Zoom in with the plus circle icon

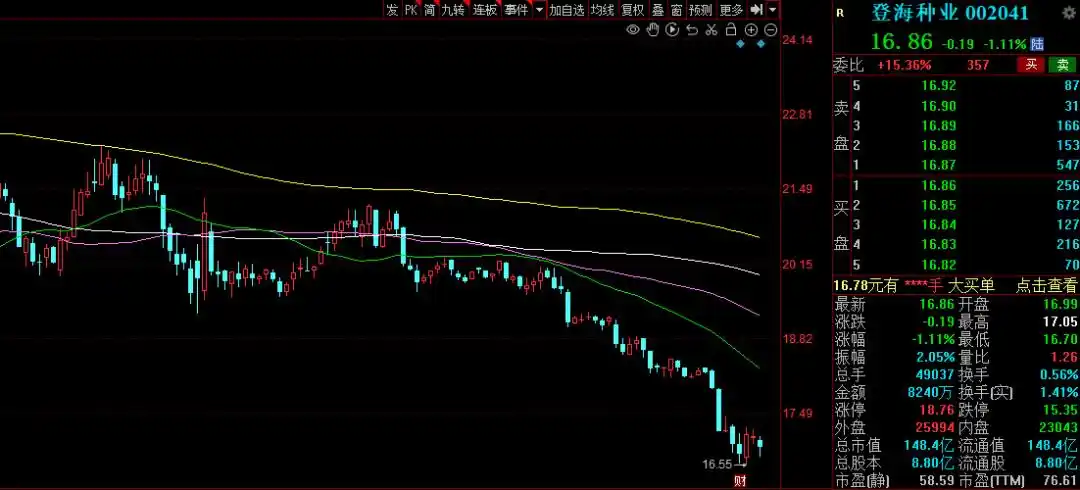coord(751,30)
